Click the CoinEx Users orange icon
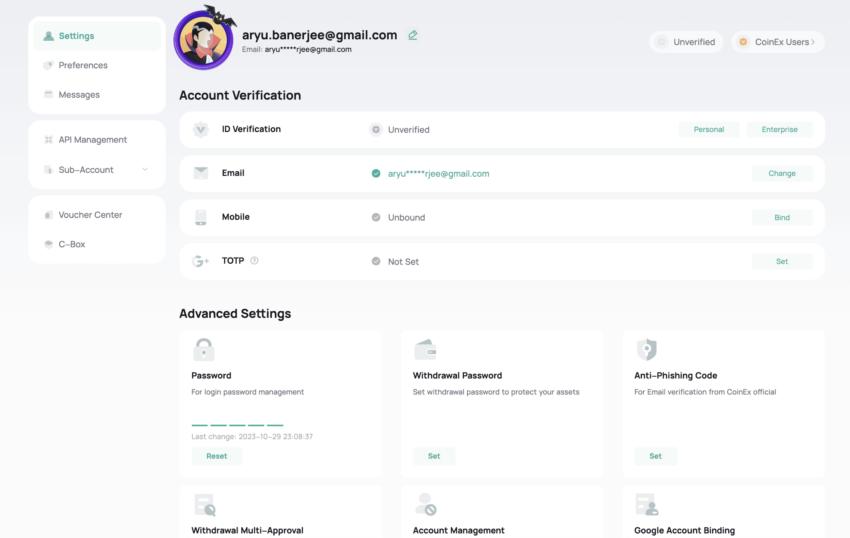The height and width of the screenshot is (538, 850). pos(743,42)
